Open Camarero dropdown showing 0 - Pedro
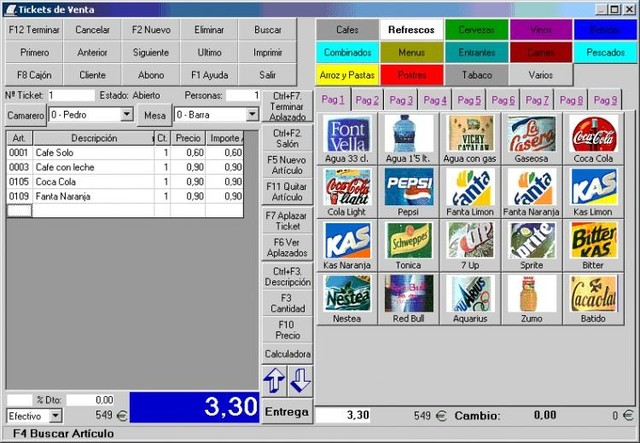Viewport: 640px width, 443px height. point(127,115)
